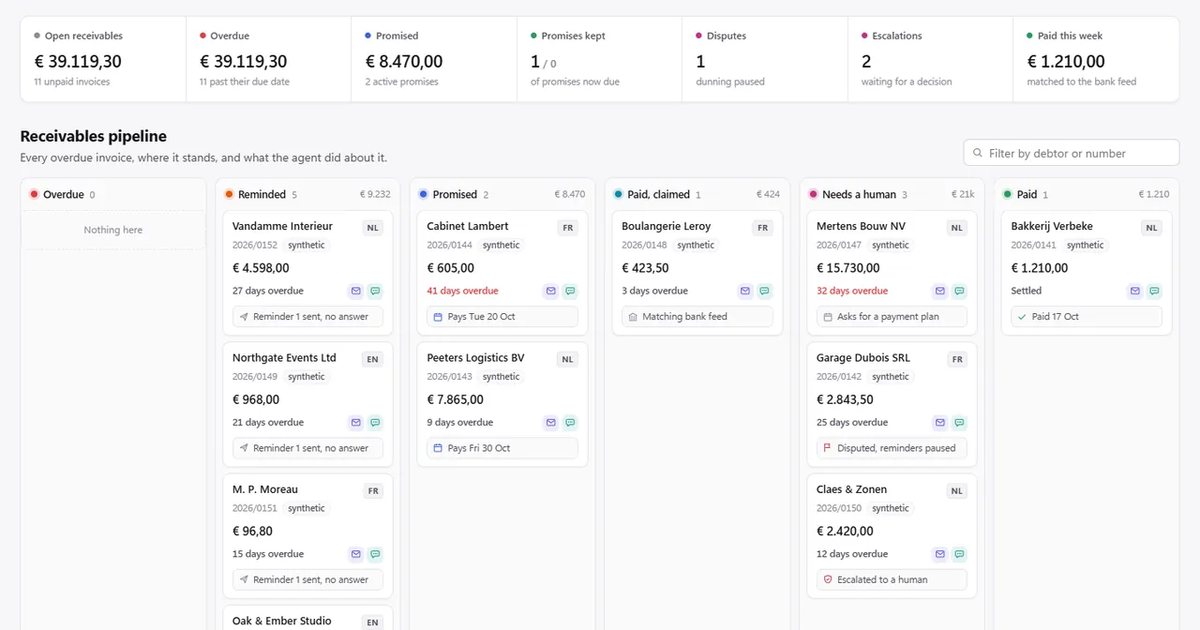
Task: Click the FR badge on Garage Dubois SRL
Action: click(958, 359)
